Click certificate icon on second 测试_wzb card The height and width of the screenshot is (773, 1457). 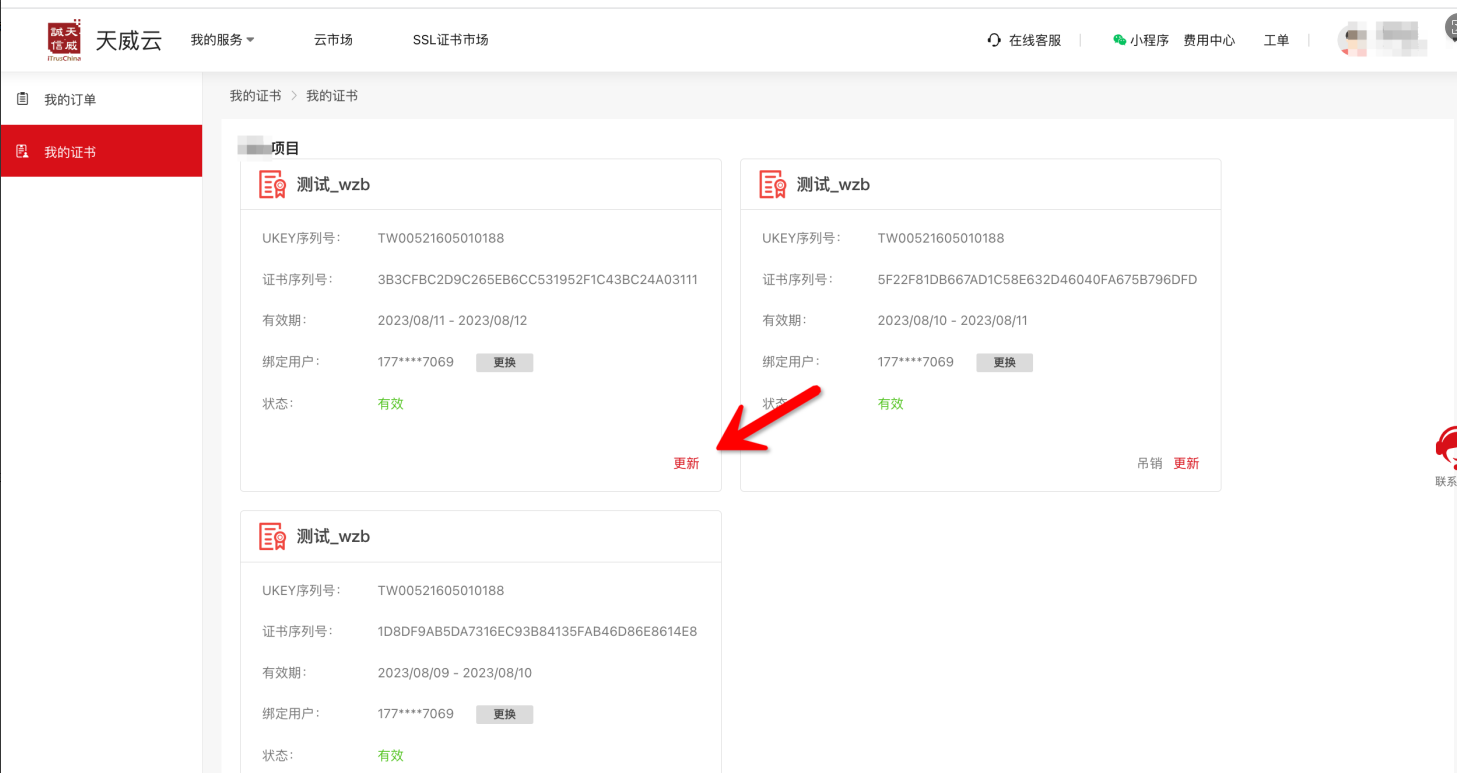click(x=772, y=185)
